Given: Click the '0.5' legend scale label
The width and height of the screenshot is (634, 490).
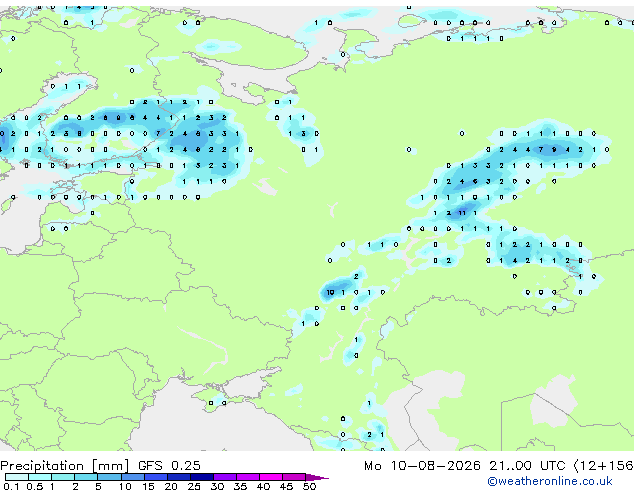Looking at the screenshot, I should coord(34,486).
